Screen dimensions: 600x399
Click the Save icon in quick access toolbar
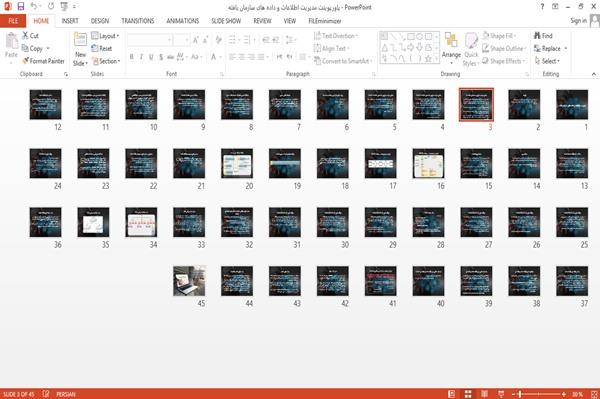[x=21, y=7]
